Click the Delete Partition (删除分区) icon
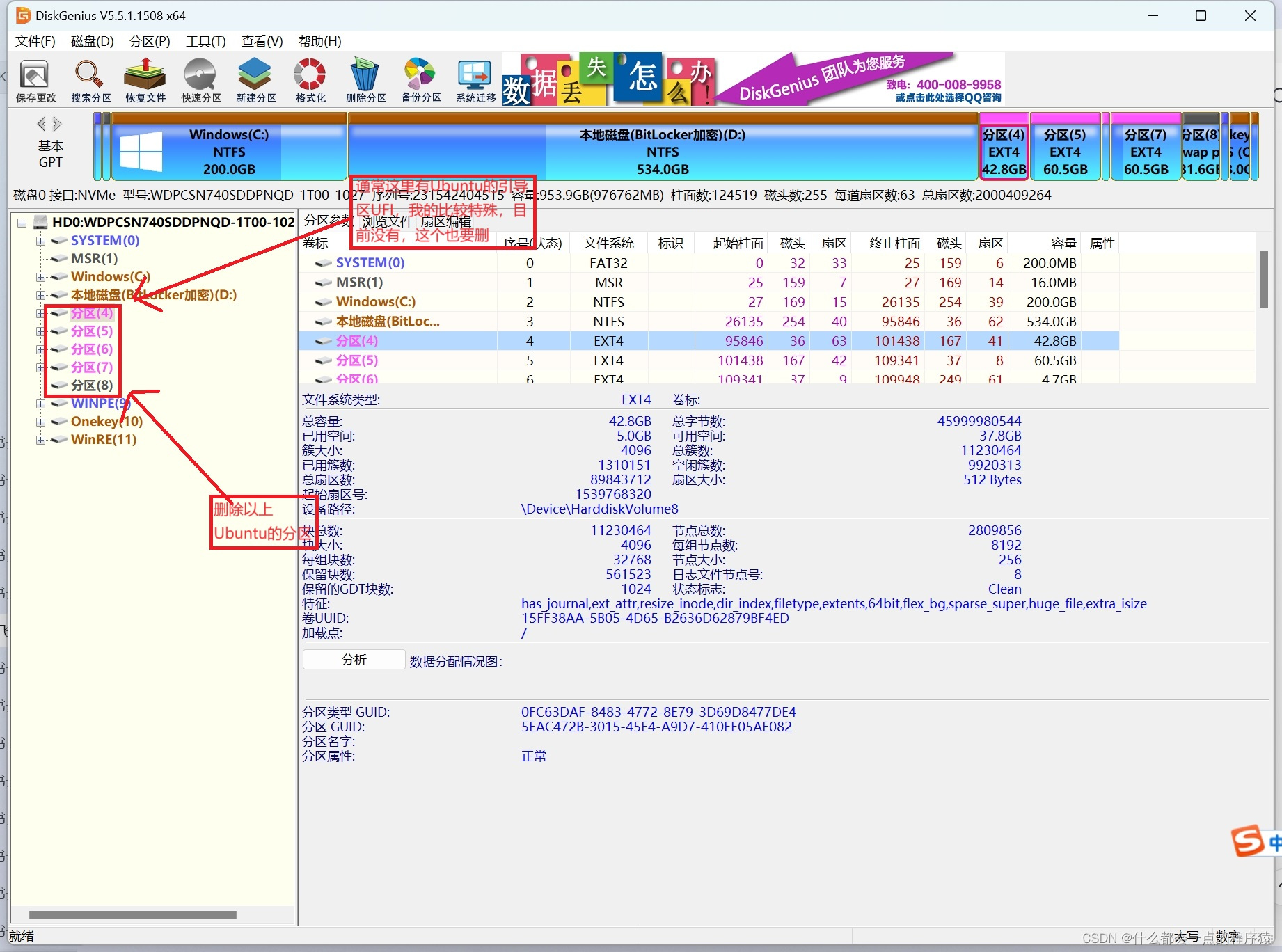This screenshot has width=1282, height=952. click(x=365, y=81)
